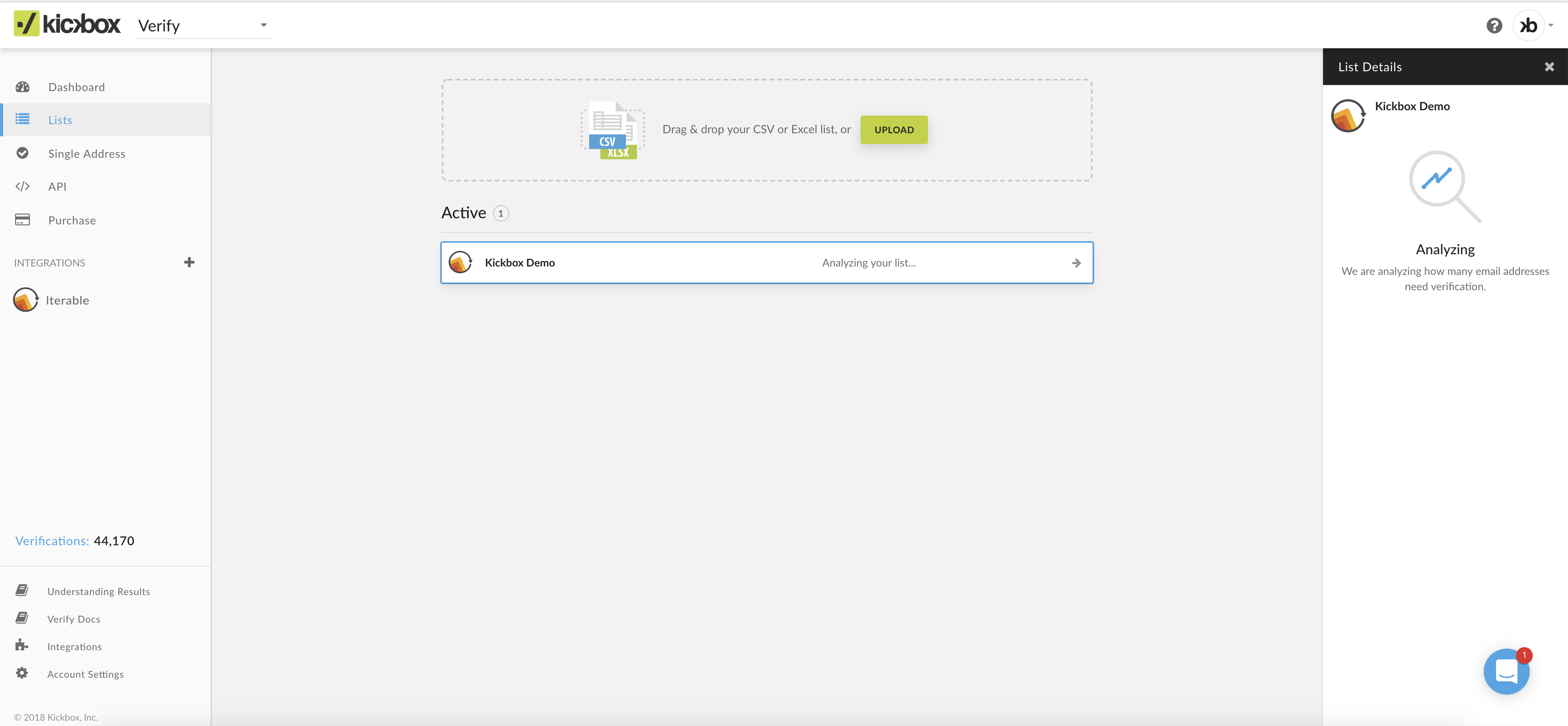Open Understanding Results link
The height and width of the screenshot is (726, 1568).
point(98,591)
